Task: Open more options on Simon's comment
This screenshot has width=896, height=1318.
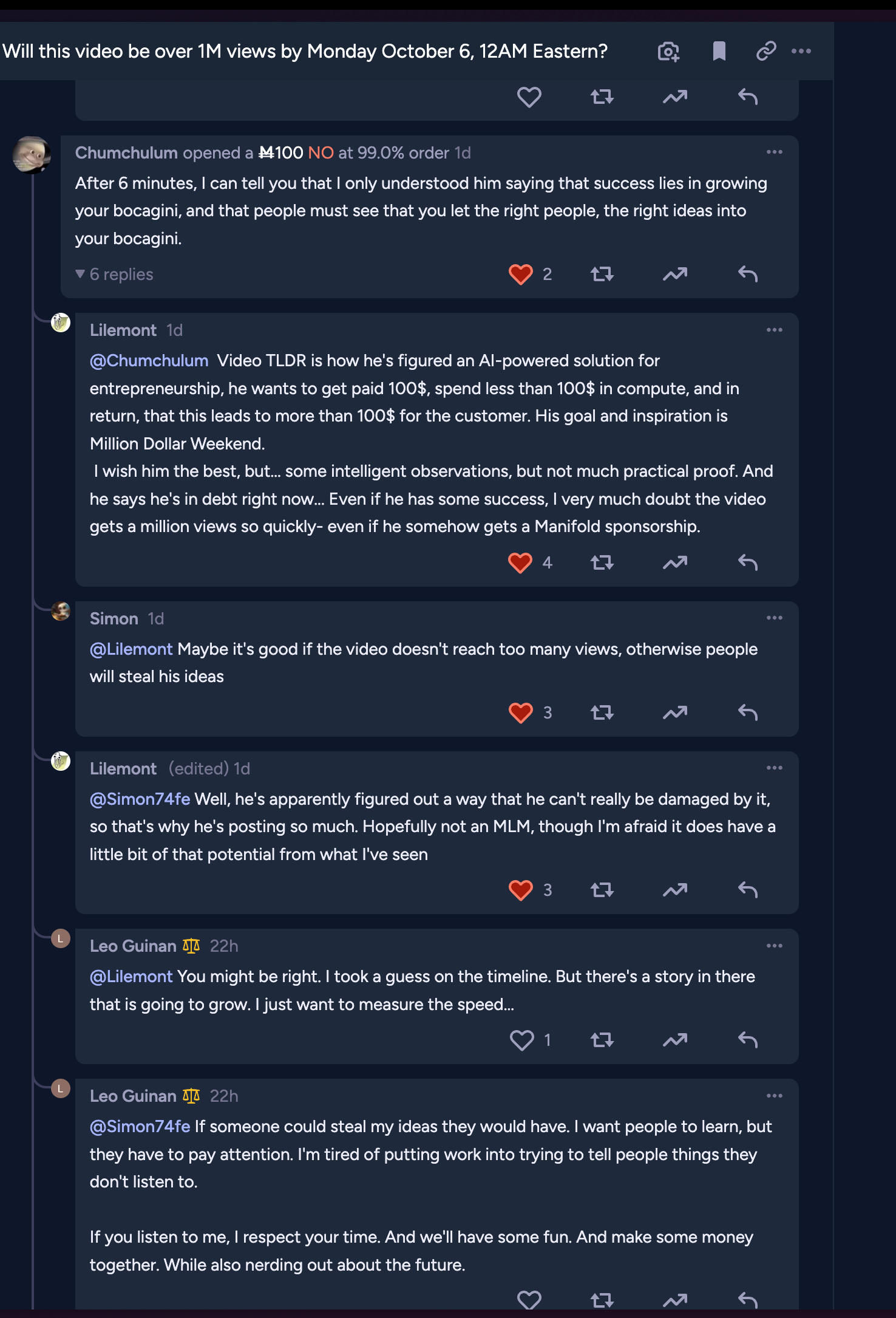Action: point(774,618)
